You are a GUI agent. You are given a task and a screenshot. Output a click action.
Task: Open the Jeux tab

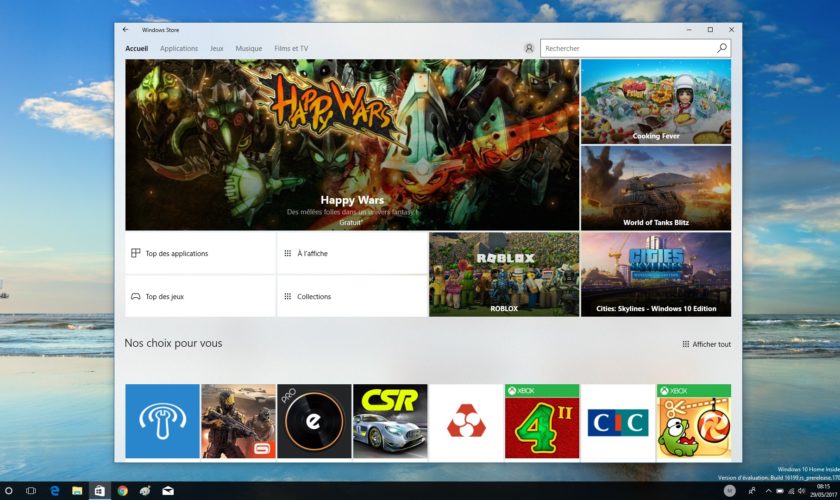pyautogui.click(x=216, y=48)
